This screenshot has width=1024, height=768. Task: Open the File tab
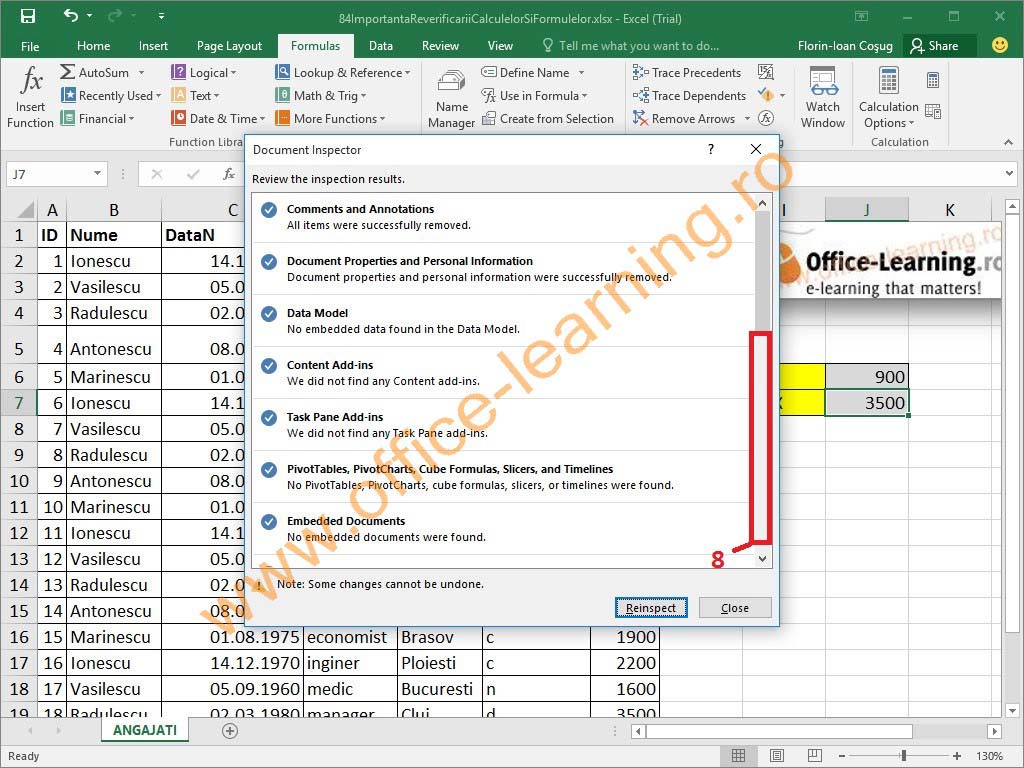coord(30,46)
